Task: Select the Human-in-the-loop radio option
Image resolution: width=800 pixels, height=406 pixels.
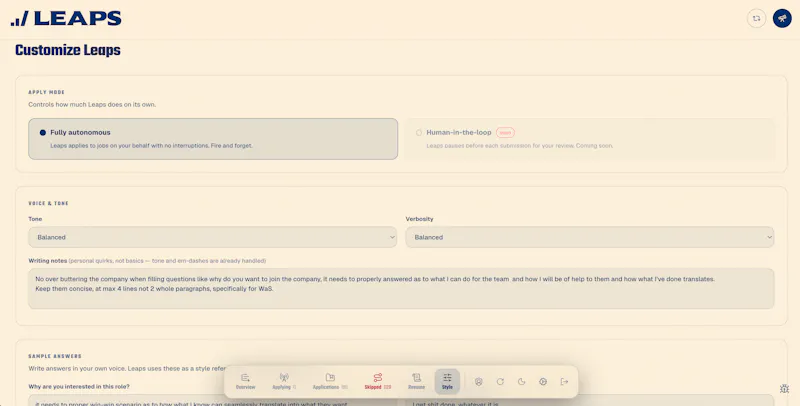Action: click(419, 133)
